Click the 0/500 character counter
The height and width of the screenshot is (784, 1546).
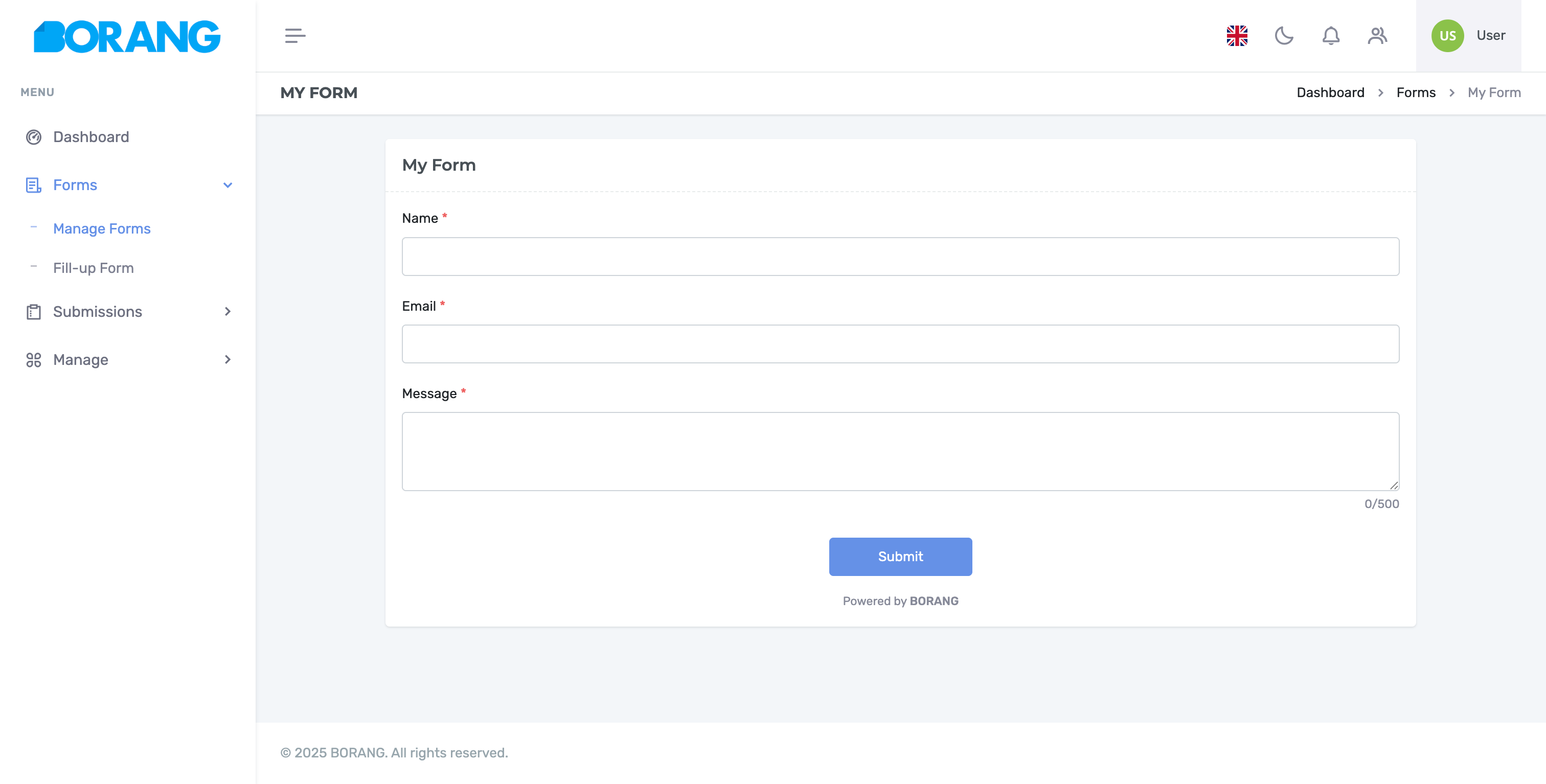(1381, 504)
